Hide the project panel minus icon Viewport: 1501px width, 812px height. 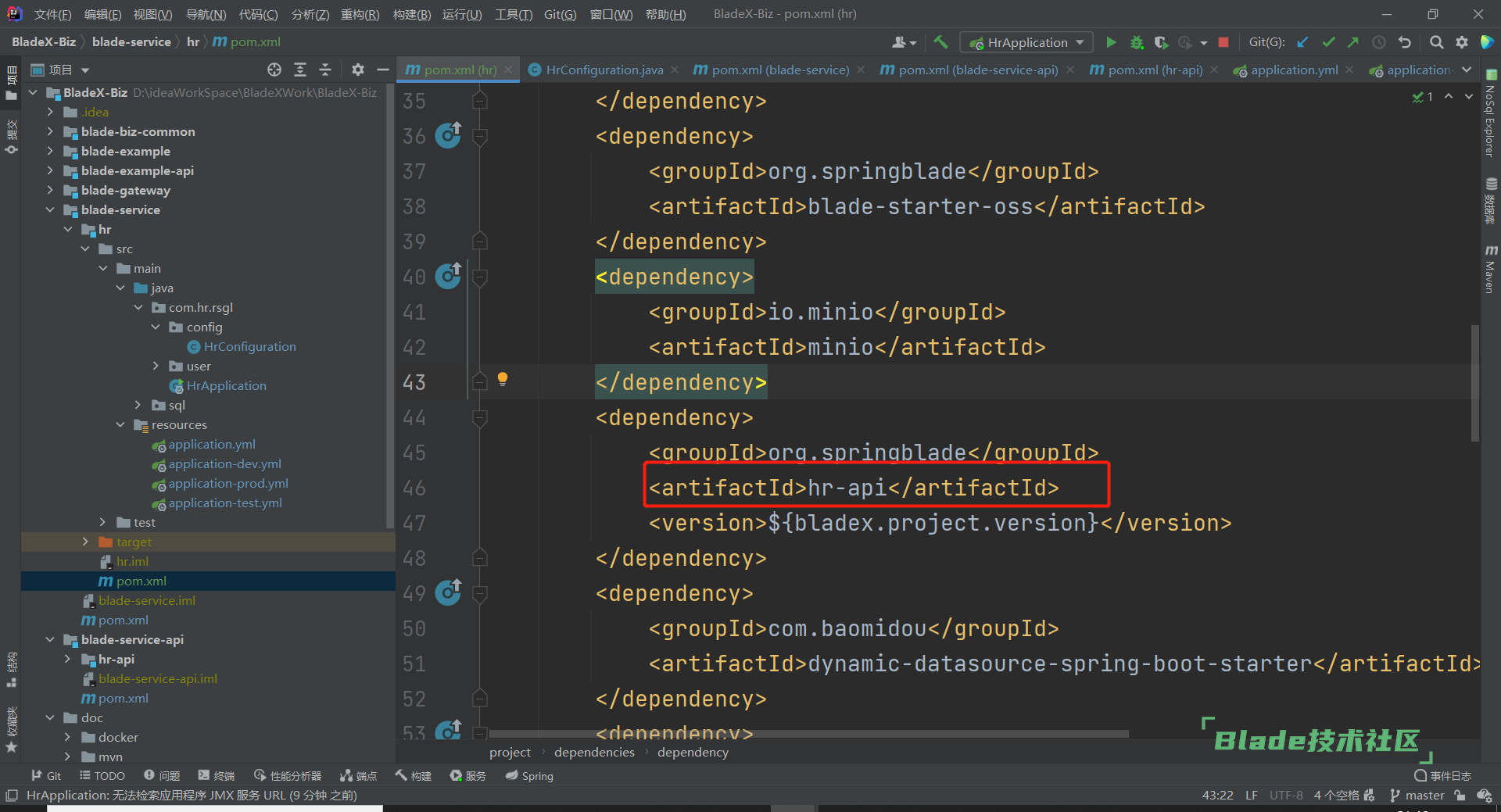click(383, 70)
